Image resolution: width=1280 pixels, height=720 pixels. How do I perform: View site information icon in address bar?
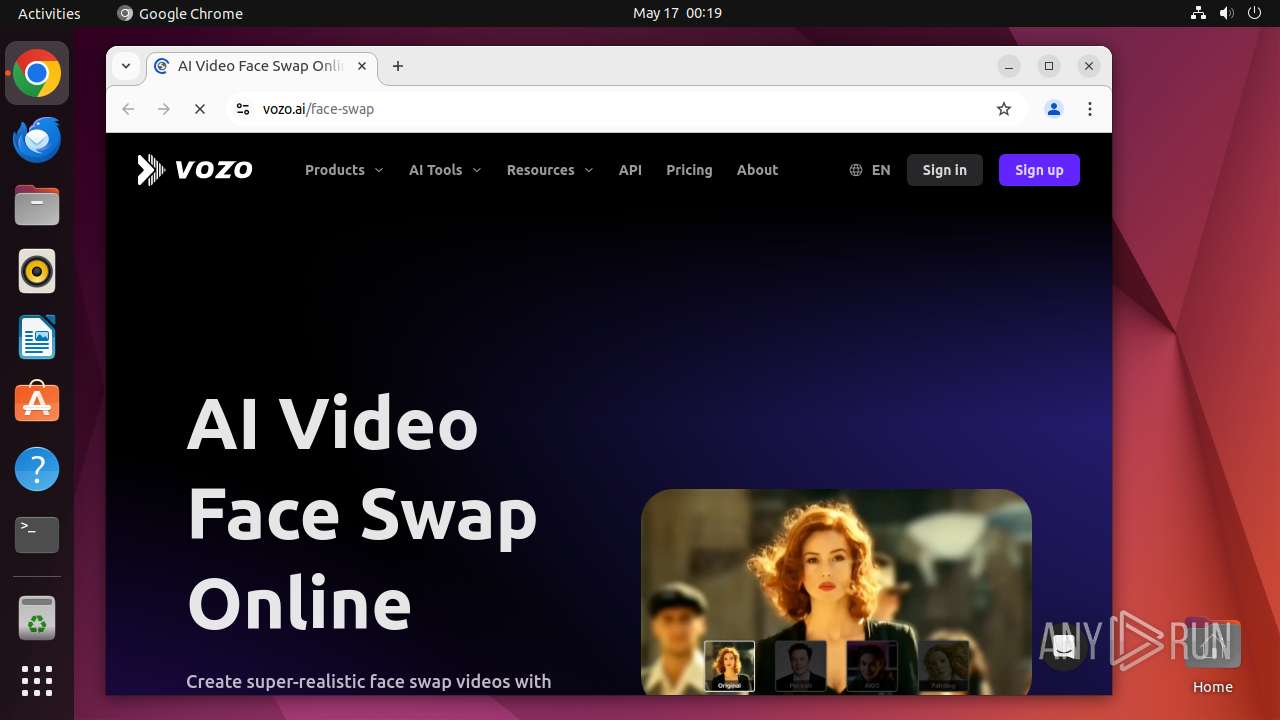242,109
